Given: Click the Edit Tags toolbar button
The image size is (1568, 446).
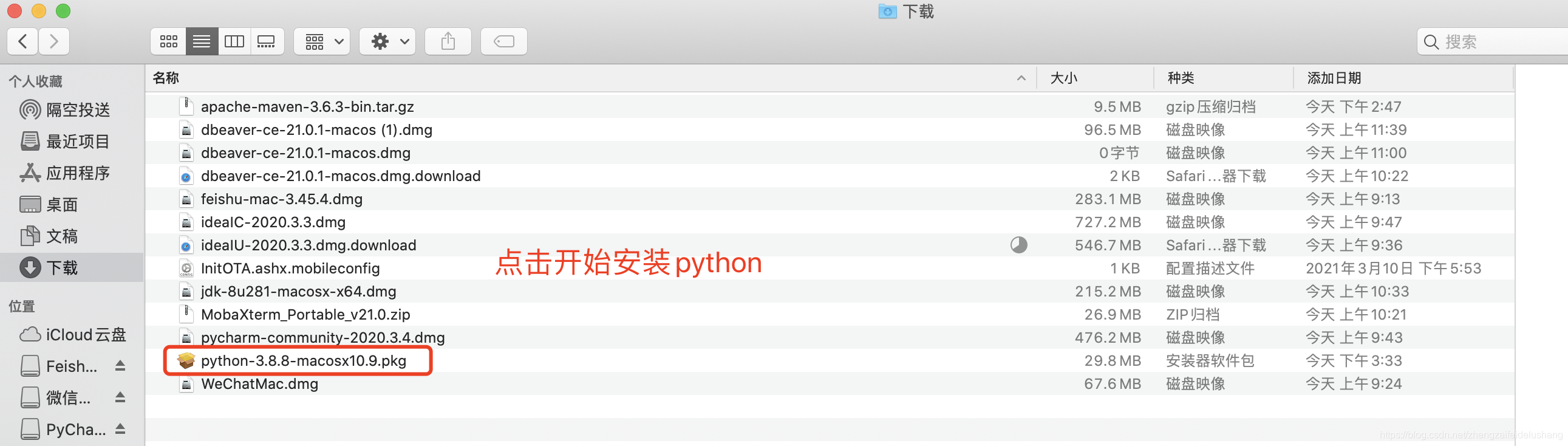Looking at the screenshot, I should coord(504,41).
